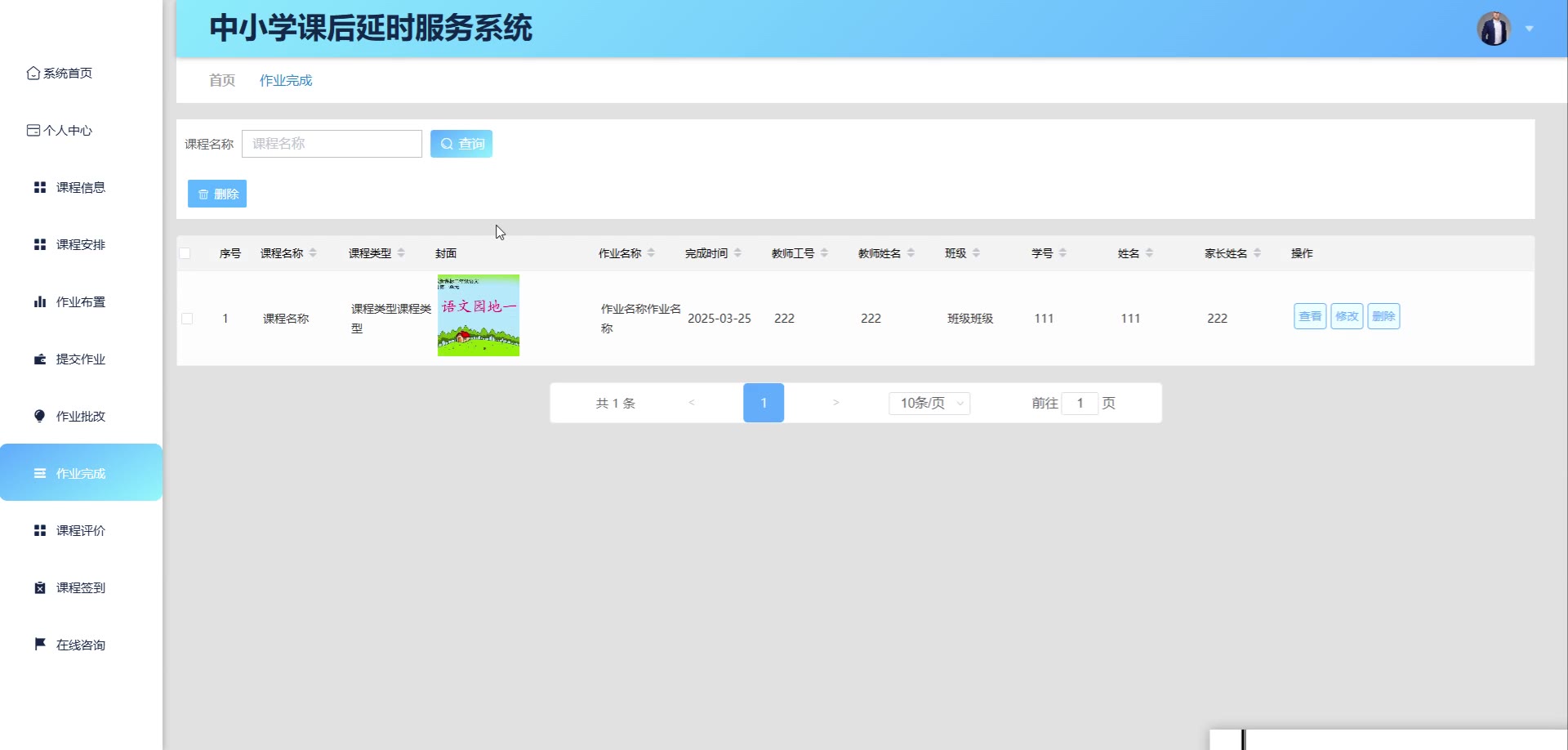Open the 10条/页 page size dropdown
This screenshot has width=1568, height=750.
929,403
